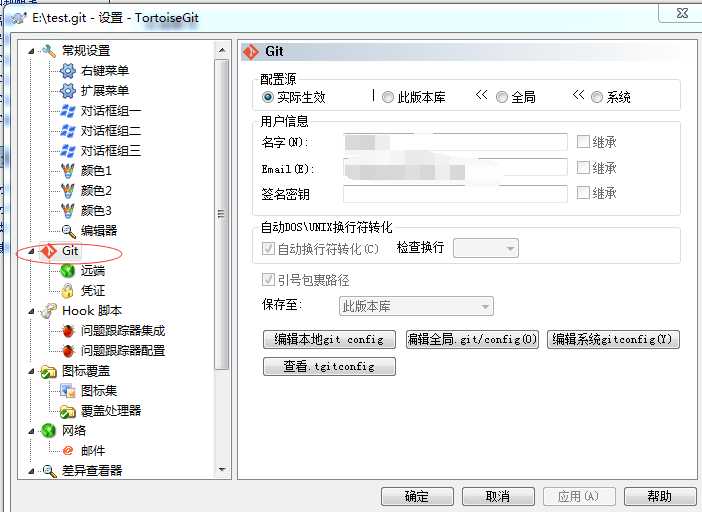Click the window icon beside 对话框组二
Screen dimensions: 702x512
68,131
